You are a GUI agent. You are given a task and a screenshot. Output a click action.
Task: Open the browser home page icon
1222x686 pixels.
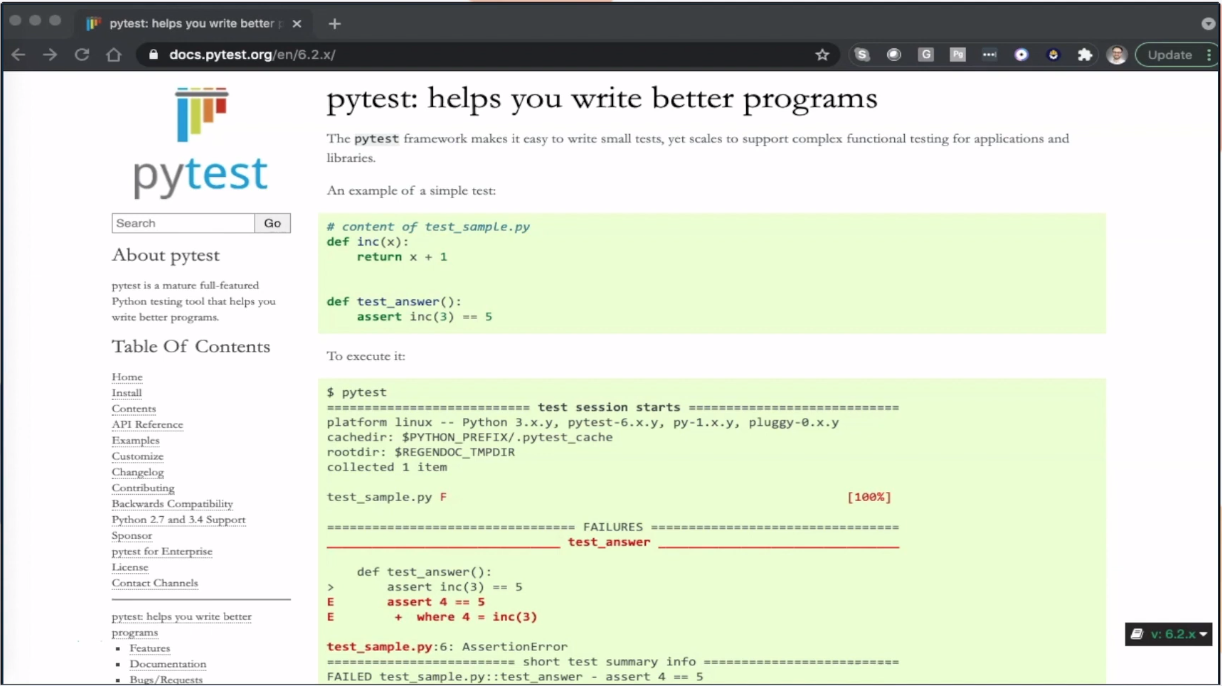[114, 55]
